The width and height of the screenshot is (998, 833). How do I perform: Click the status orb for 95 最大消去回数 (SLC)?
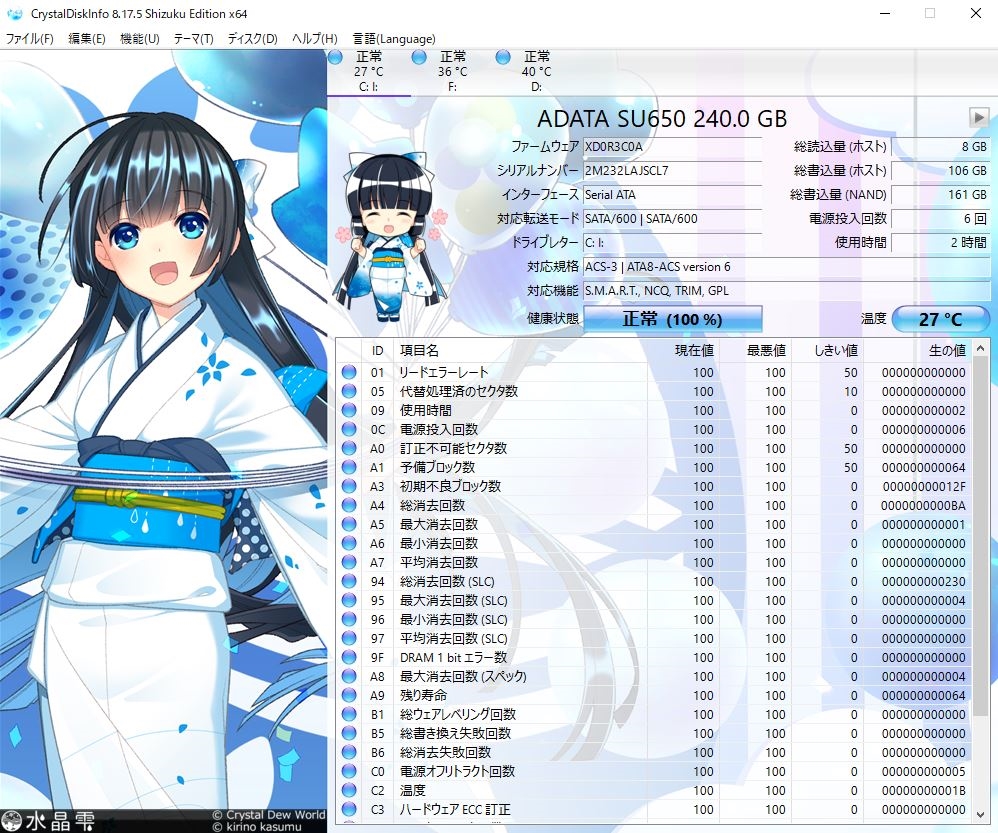(x=349, y=600)
